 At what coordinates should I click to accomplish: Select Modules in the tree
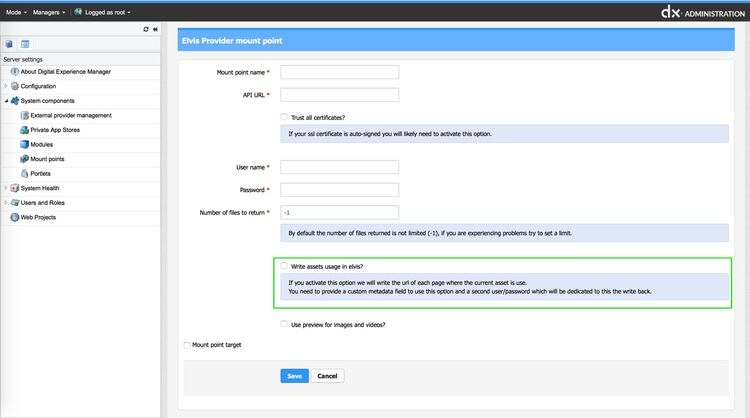tap(42, 144)
